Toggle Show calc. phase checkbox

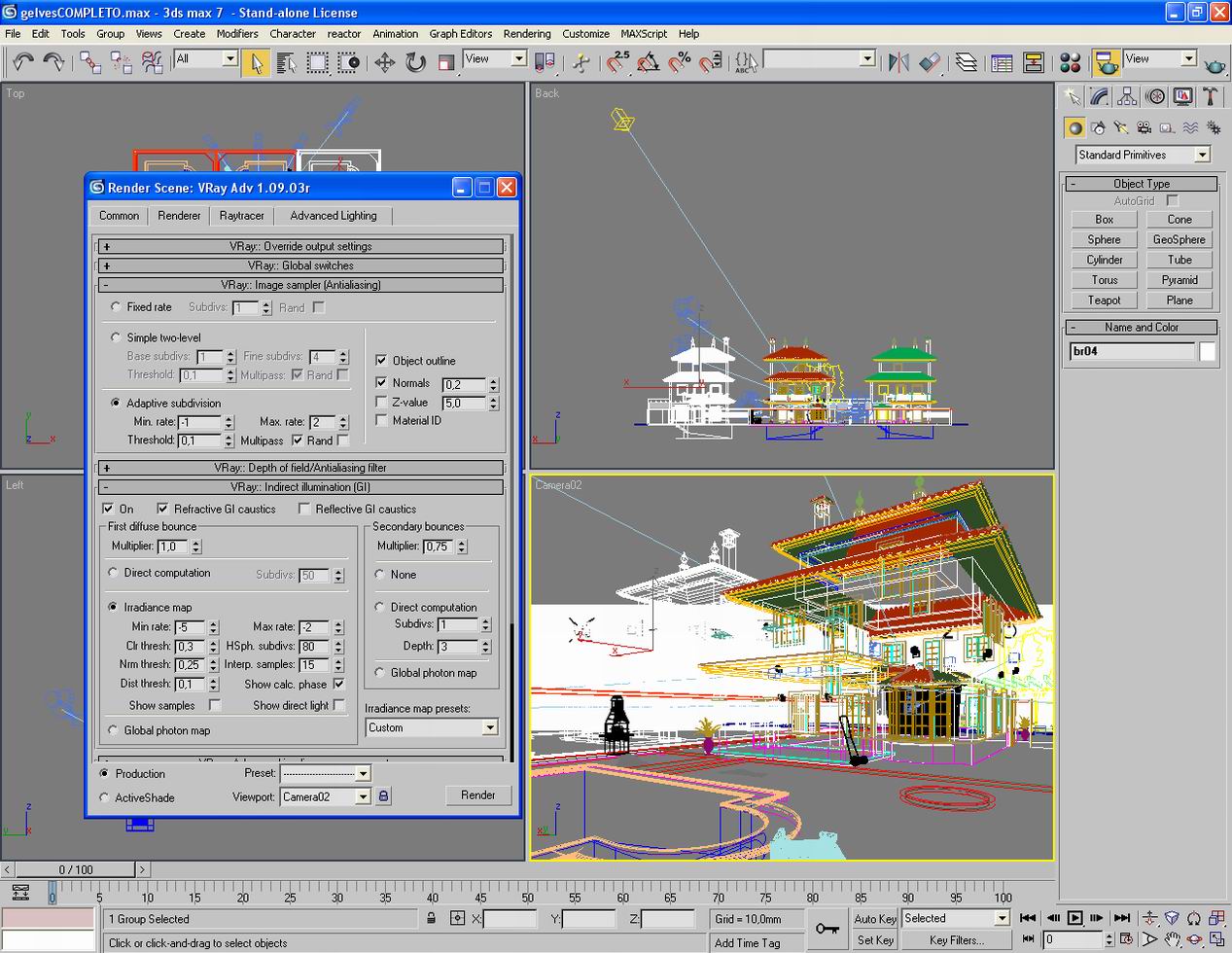tap(338, 684)
